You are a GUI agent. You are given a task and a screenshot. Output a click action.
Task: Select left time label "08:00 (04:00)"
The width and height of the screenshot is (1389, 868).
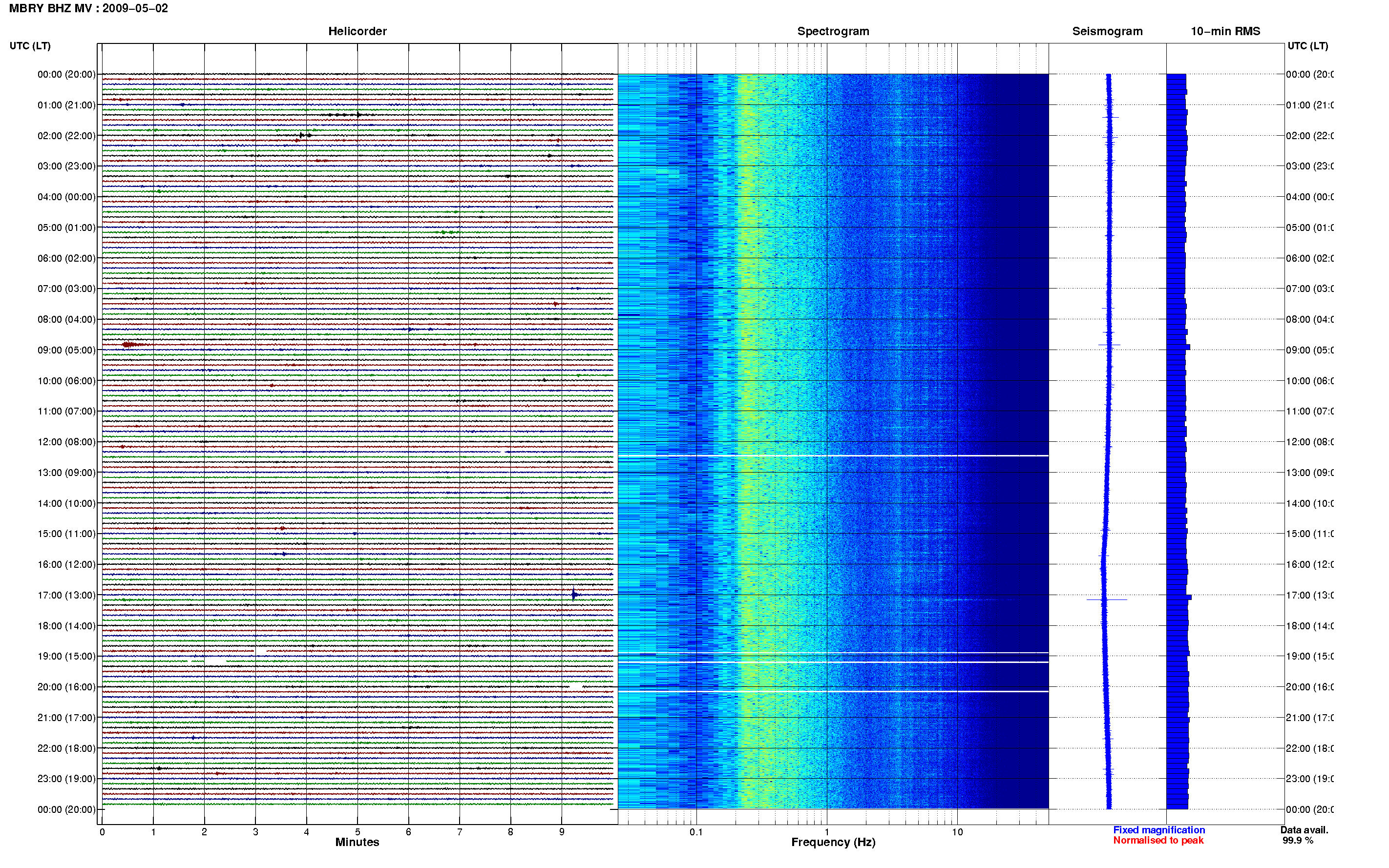[66, 320]
